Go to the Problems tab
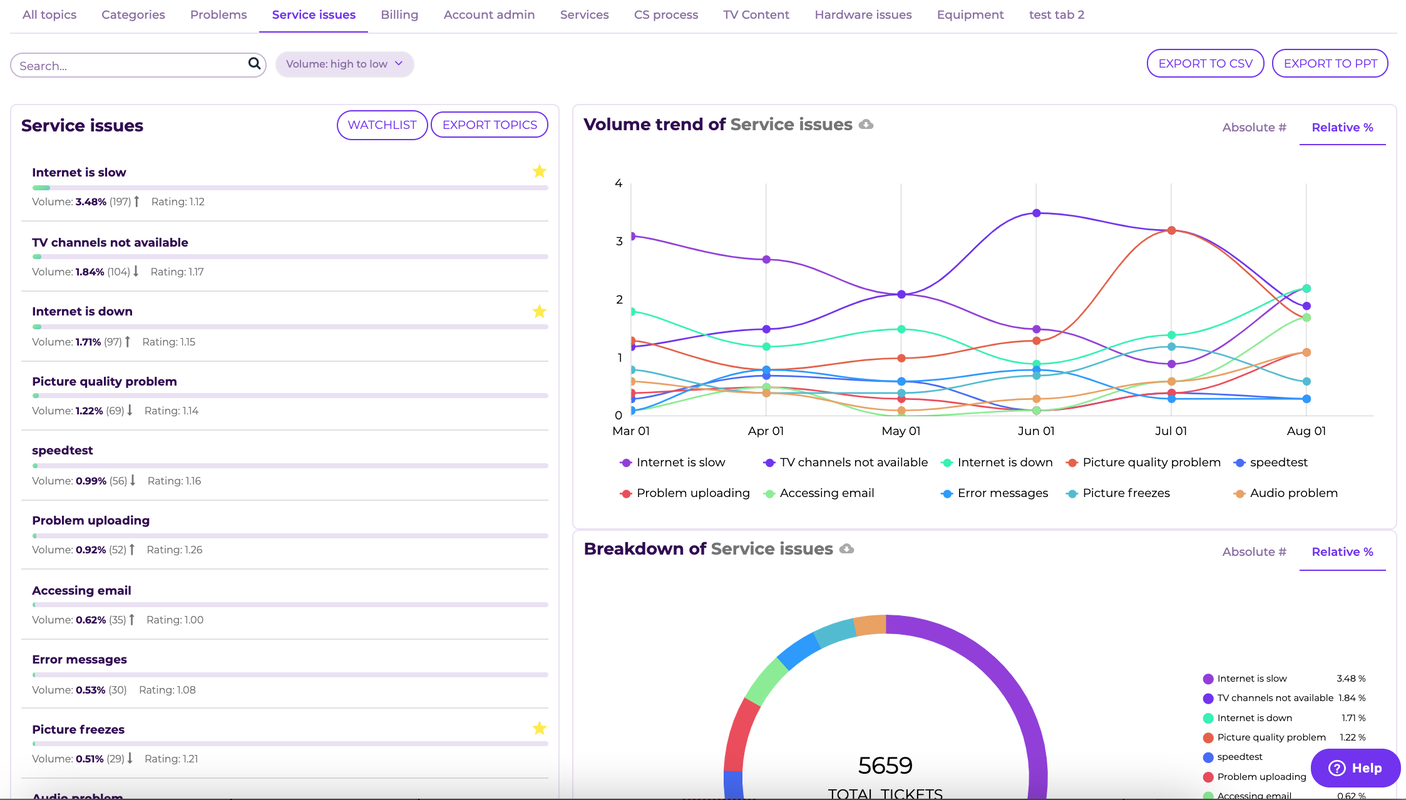 point(218,15)
